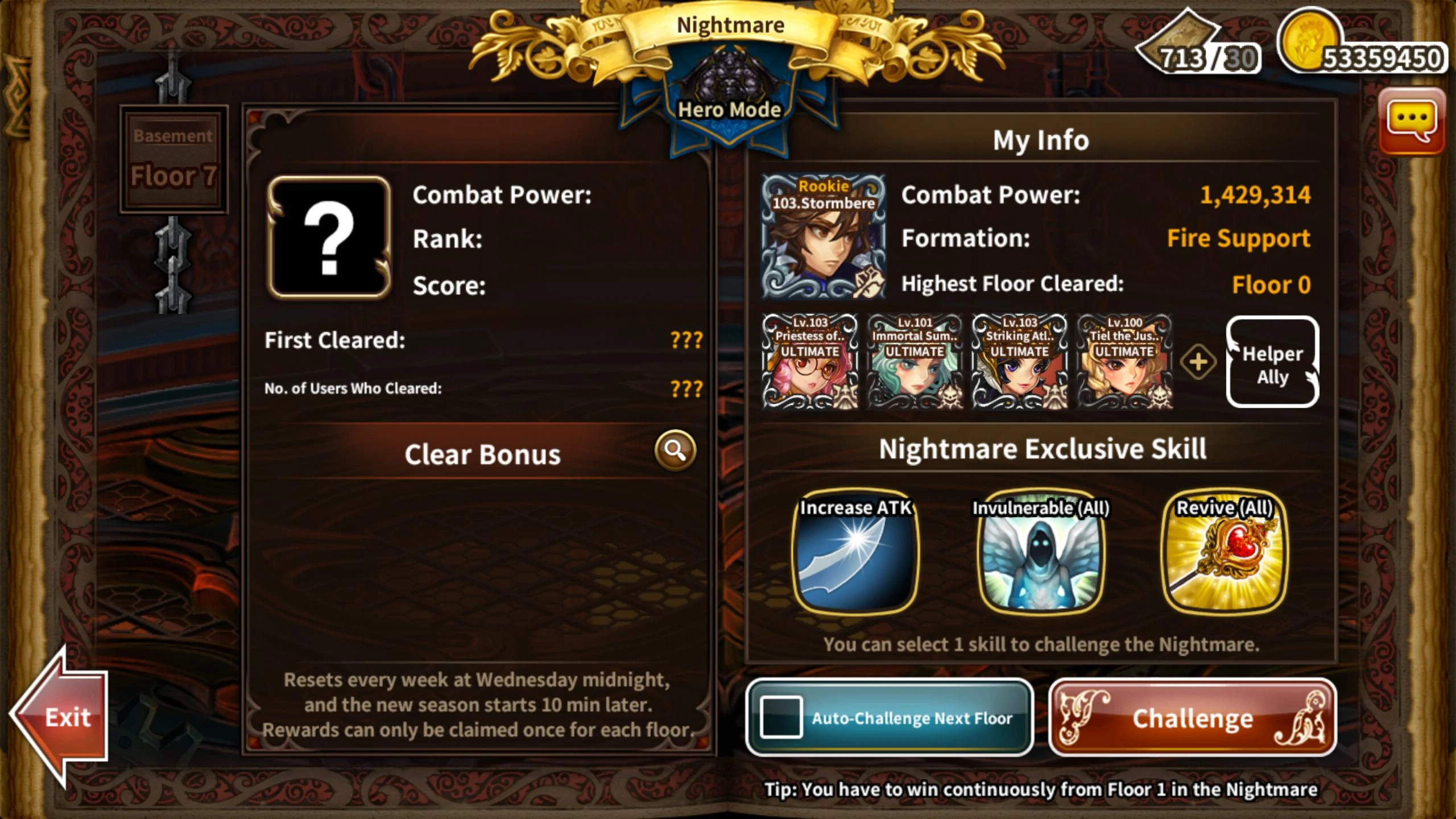
Task: Enable Auto-Challenge Next Floor checkbox
Action: pyautogui.click(x=781, y=717)
